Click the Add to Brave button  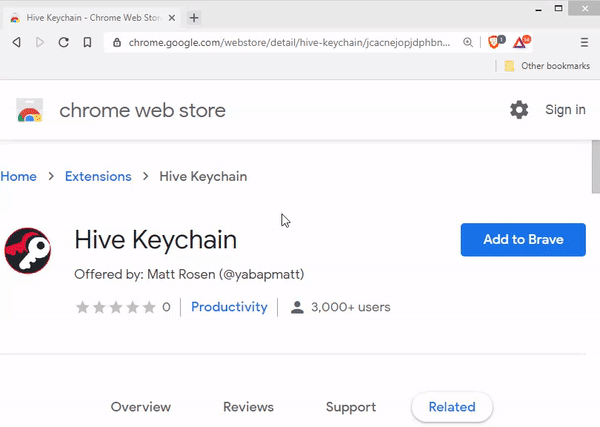click(523, 240)
